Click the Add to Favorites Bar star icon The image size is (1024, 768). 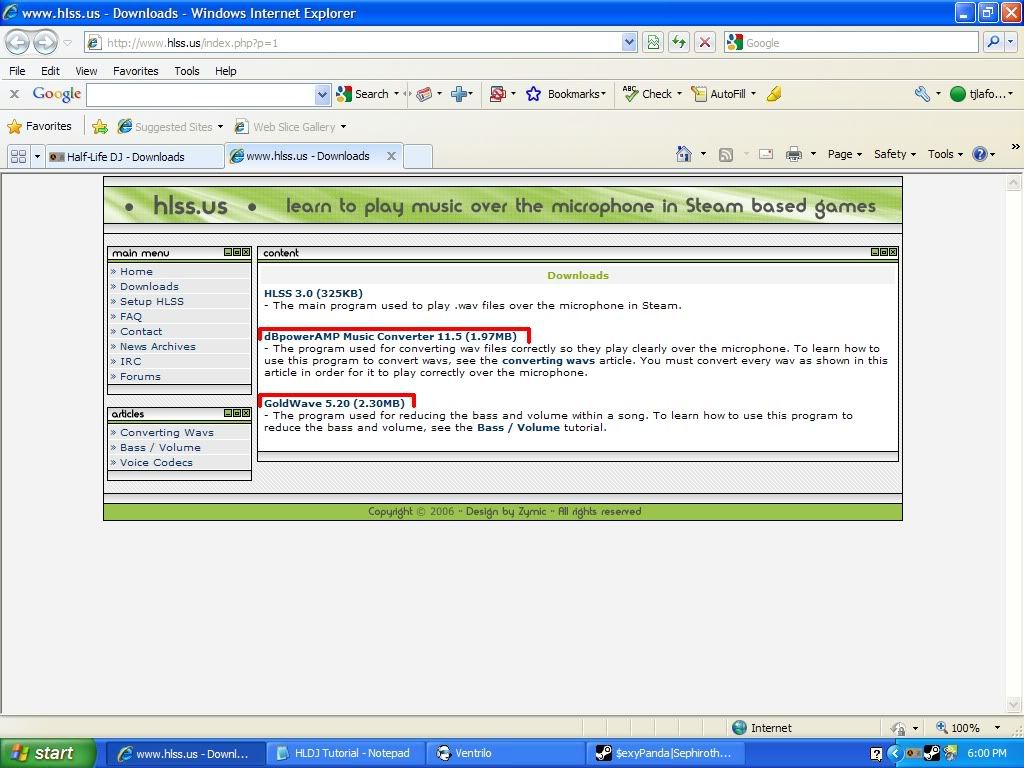click(100, 127)
